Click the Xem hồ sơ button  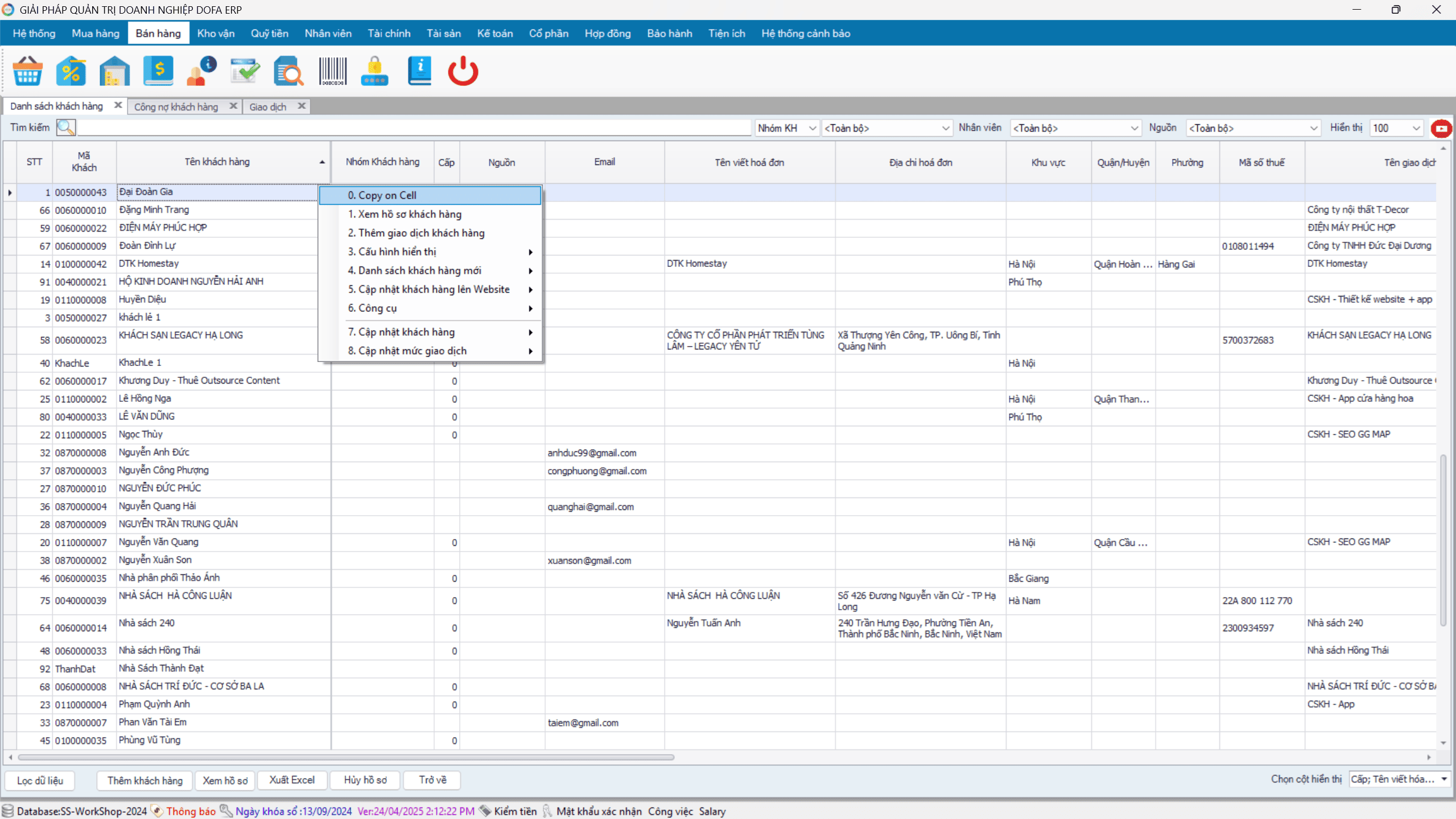(x=225, y=780)
